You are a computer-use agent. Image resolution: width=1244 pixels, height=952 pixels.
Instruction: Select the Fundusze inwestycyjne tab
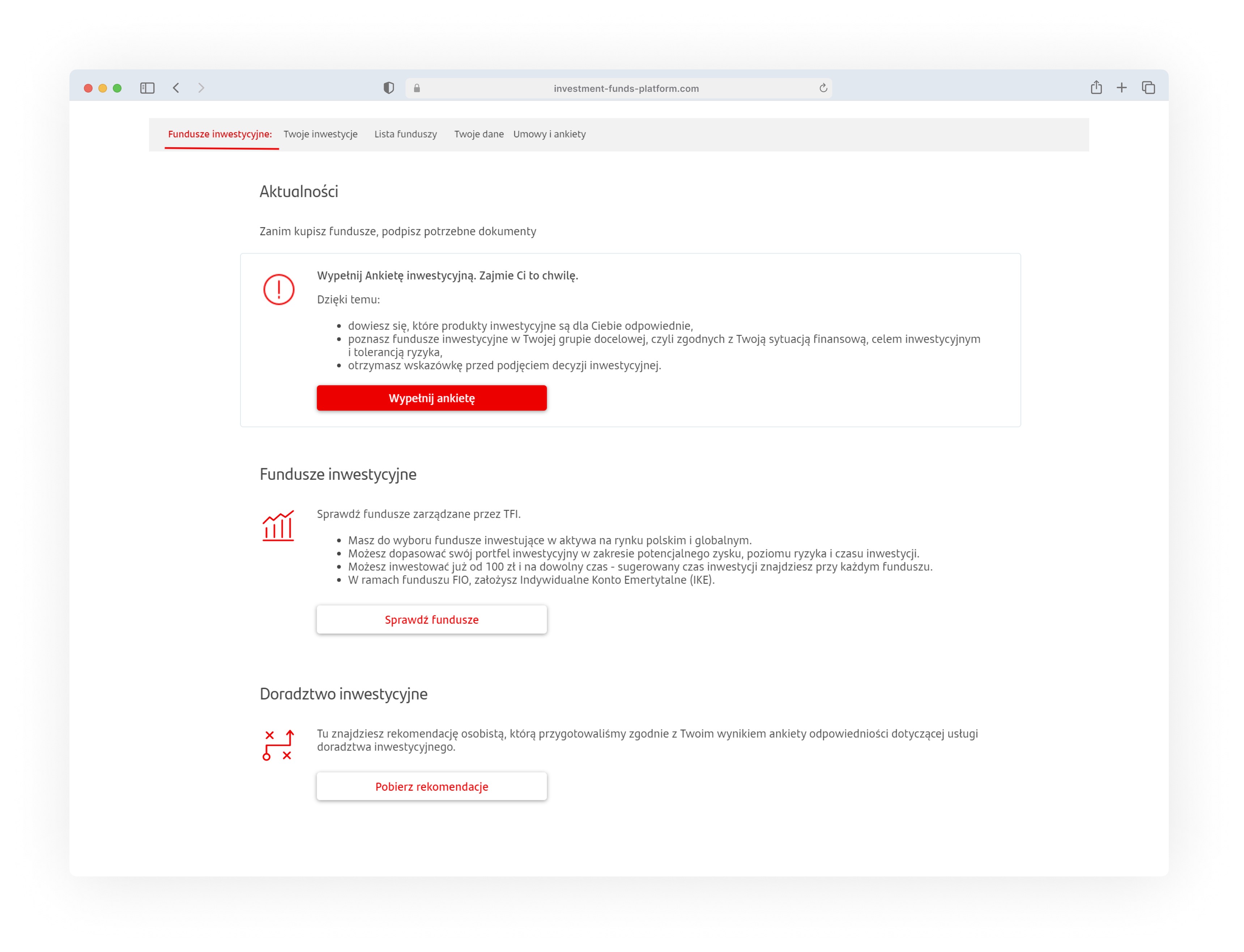tap(220, 134)
